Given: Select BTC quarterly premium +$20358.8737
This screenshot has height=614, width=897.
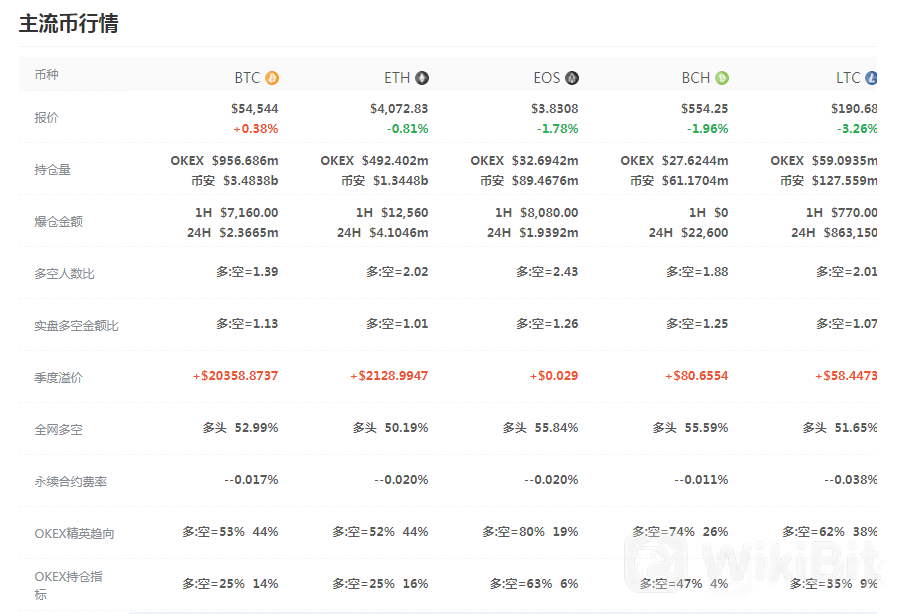Looking at the screenshot, I should click(235, 376).
